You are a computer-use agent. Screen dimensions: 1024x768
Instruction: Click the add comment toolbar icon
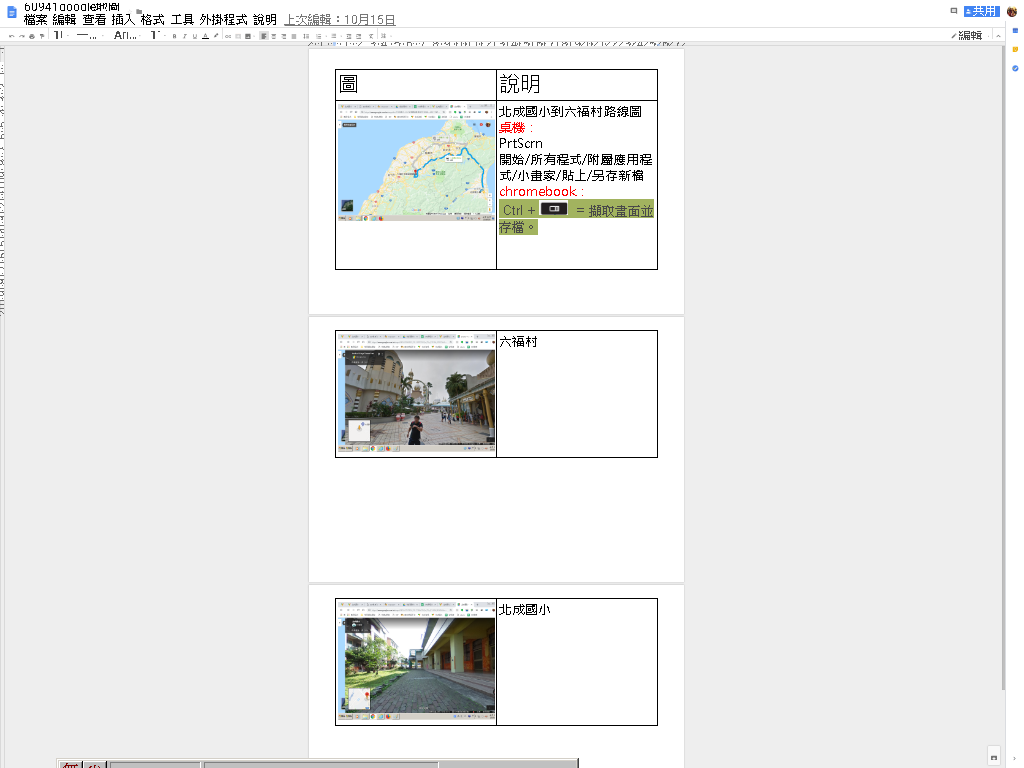pos(238,36)
